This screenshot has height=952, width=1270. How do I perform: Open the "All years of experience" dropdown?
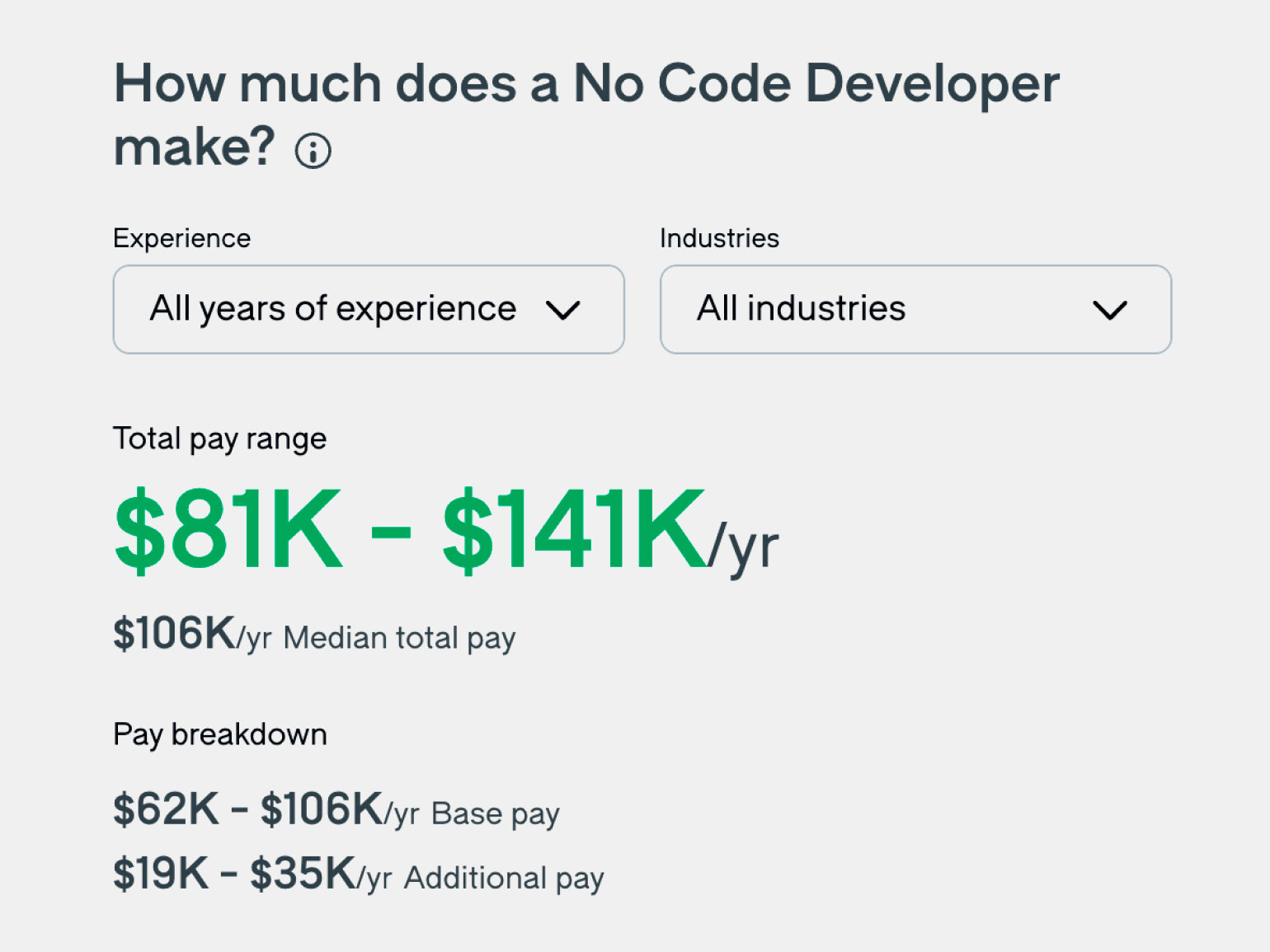click(x=333, y=309)
